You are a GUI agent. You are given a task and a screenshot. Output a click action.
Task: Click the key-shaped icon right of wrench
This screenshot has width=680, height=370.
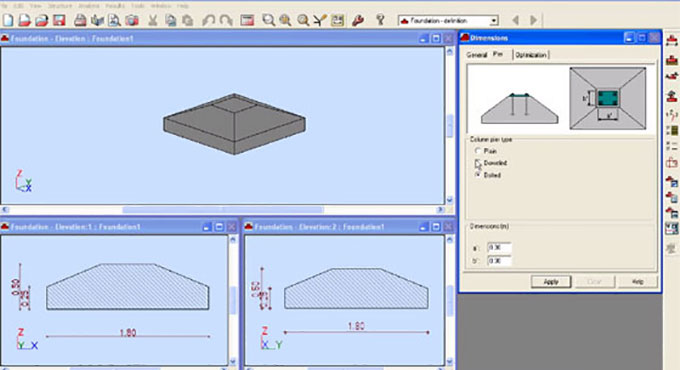coord(380,20)
